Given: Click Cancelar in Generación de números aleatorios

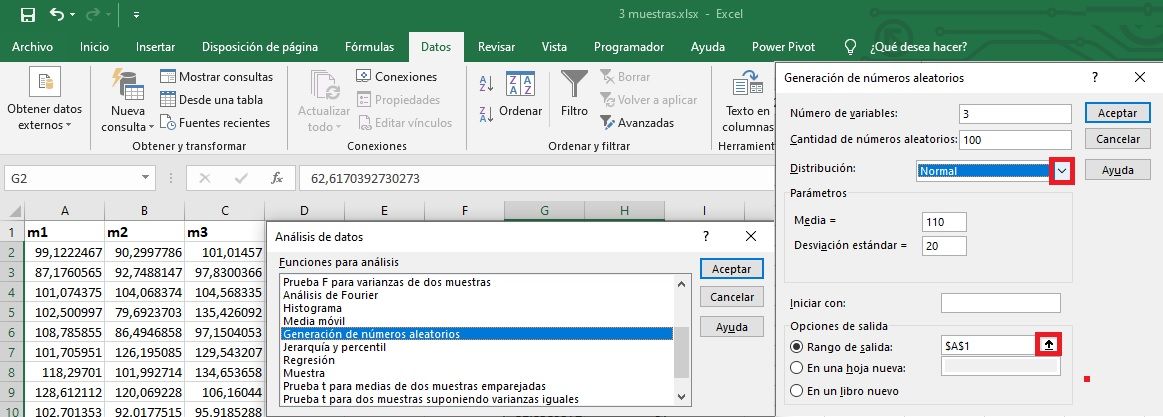Looking at the screenshot, I should point(1117,139).
